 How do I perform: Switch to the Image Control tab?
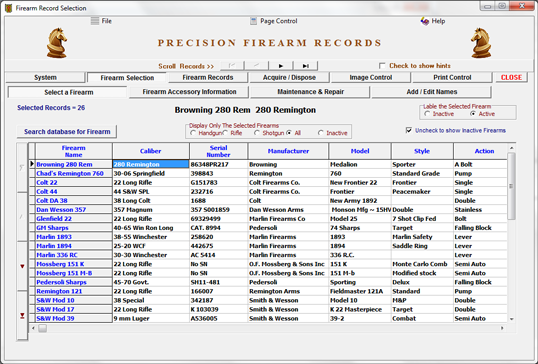click(371, 78)
